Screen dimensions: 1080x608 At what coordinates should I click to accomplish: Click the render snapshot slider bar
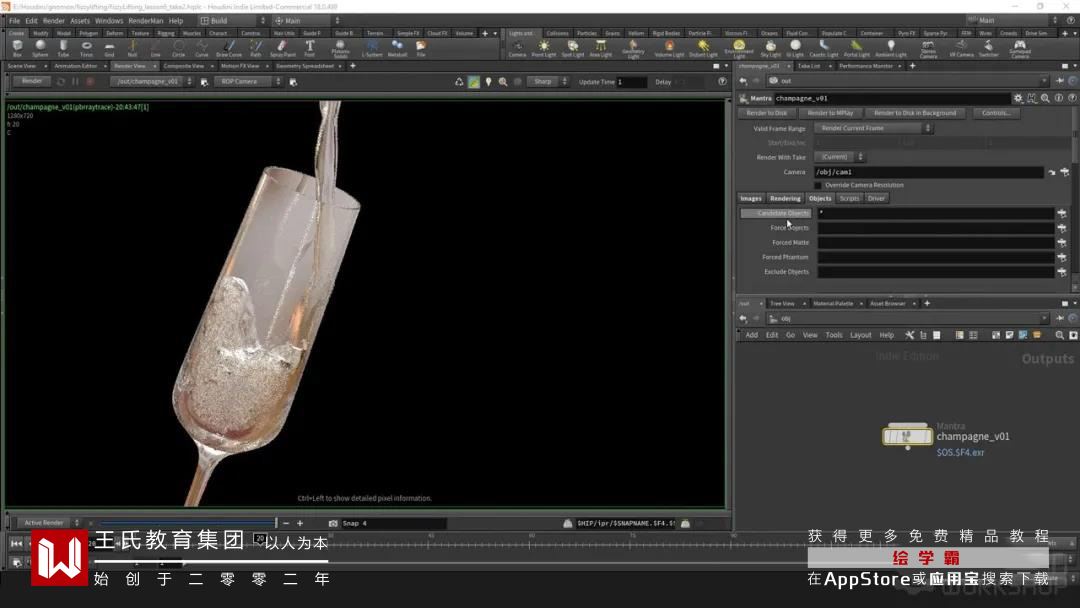[185, 523]
